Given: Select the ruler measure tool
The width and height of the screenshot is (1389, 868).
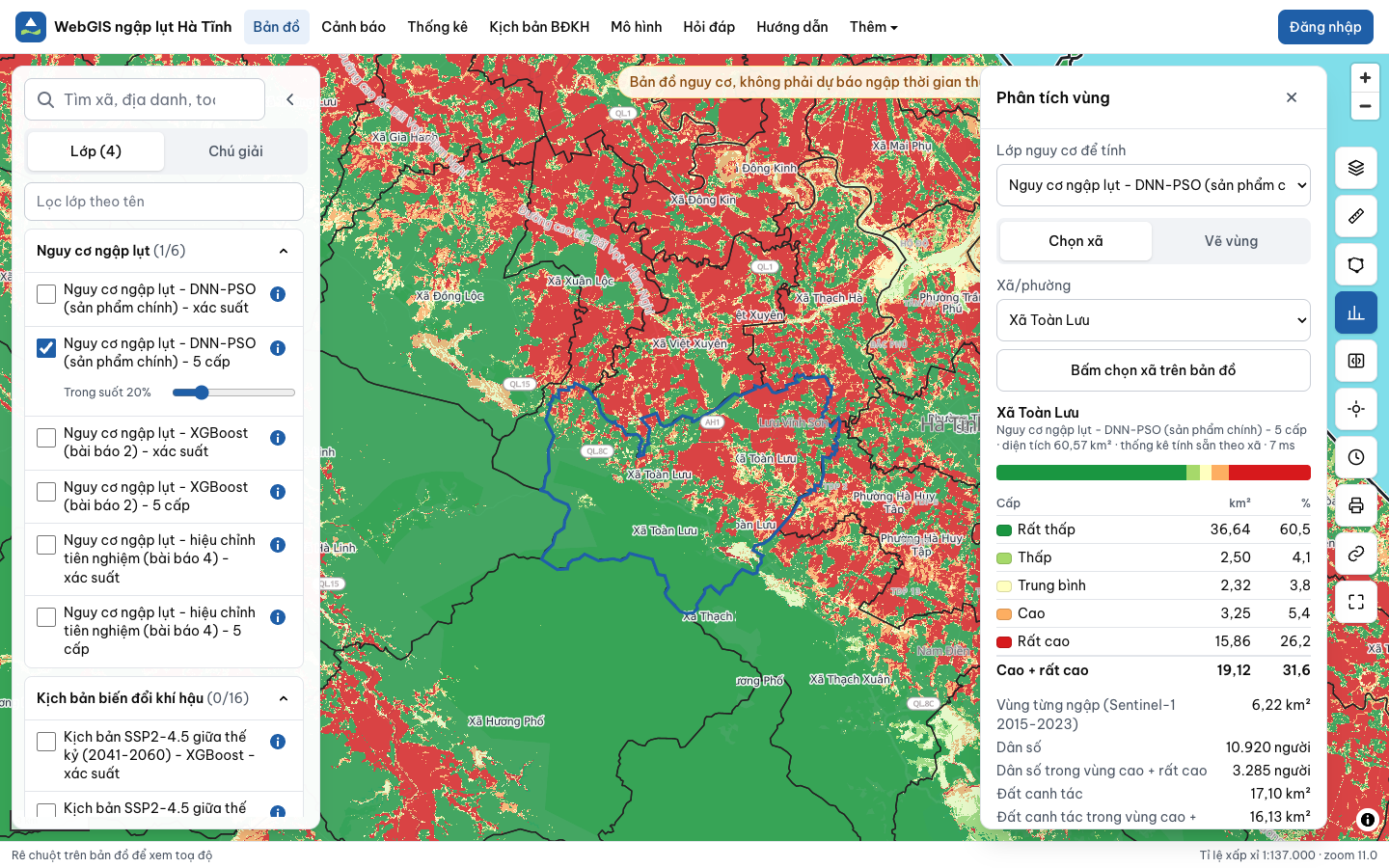Looking at the screenshot, I should 1356,216.
